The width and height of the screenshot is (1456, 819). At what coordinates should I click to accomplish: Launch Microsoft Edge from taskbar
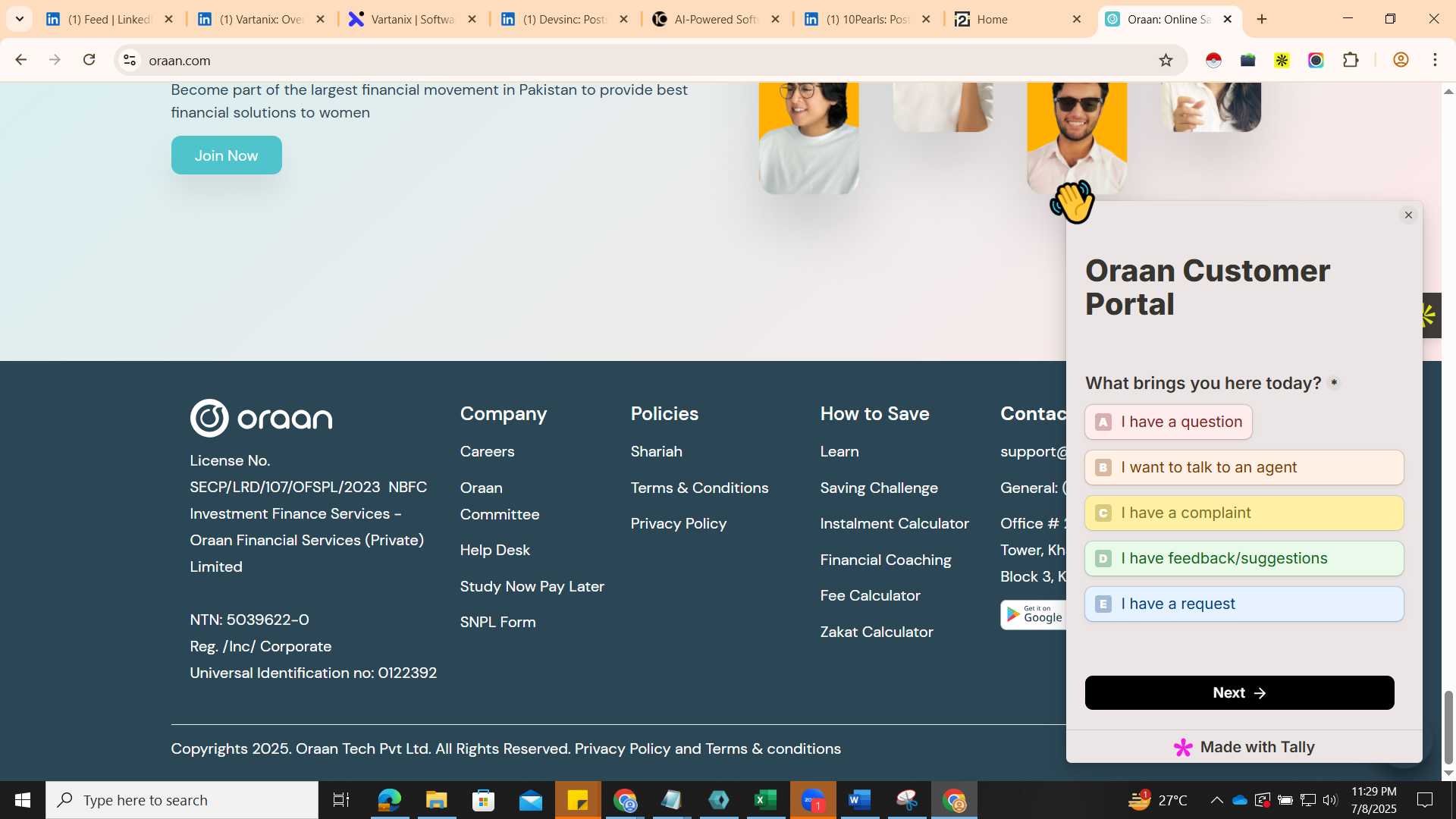point(389,800)
